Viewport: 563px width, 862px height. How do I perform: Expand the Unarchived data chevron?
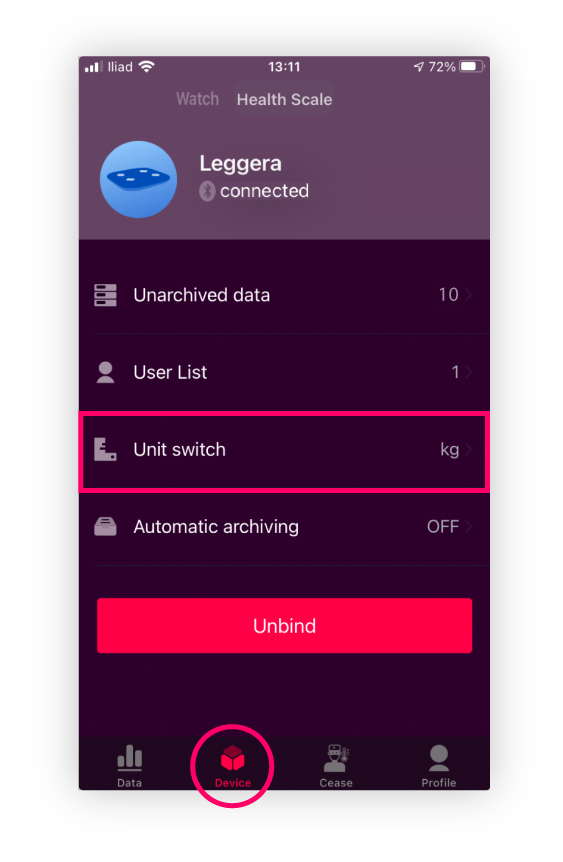tap(469, 295)
